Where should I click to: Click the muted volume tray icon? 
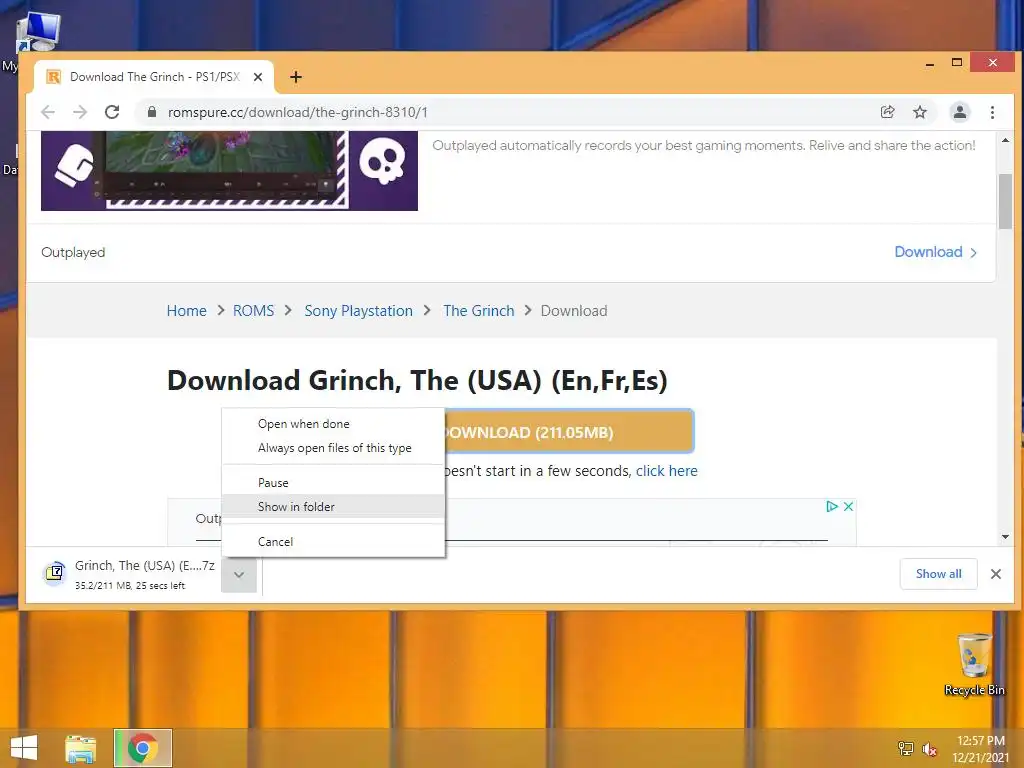pos(929,749)
